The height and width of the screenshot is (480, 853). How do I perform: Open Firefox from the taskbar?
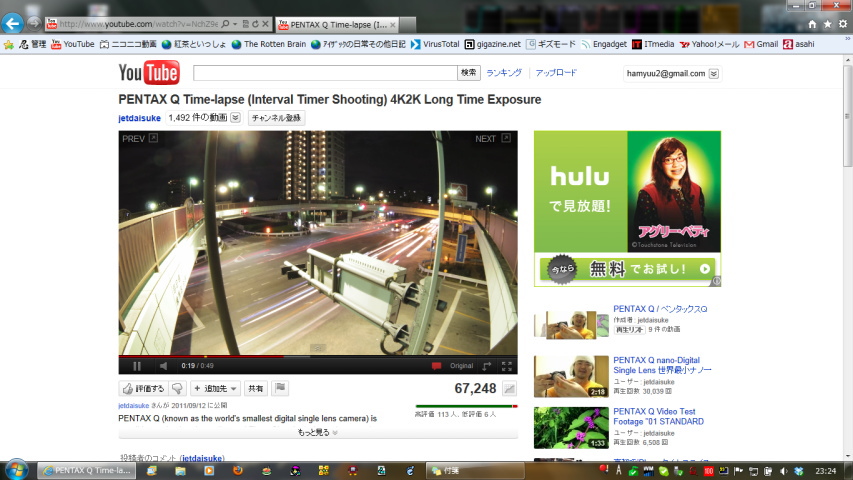(238, 471)
